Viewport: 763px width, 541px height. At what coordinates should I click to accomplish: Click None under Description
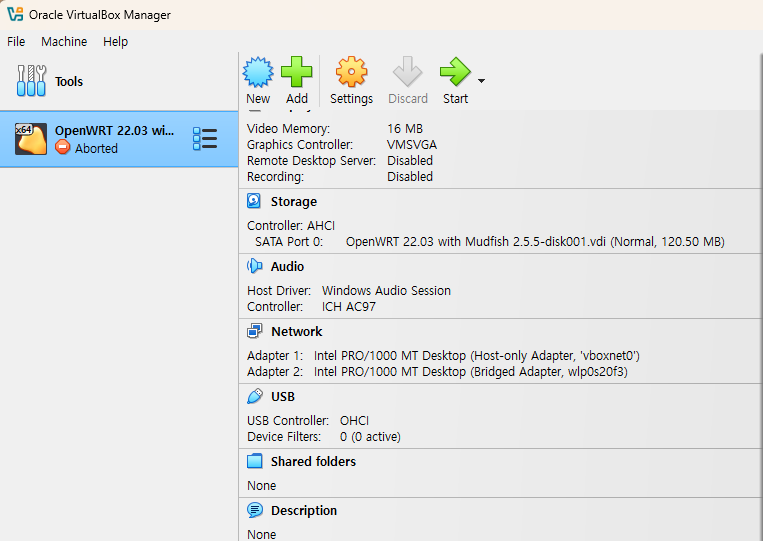point(261,534)
